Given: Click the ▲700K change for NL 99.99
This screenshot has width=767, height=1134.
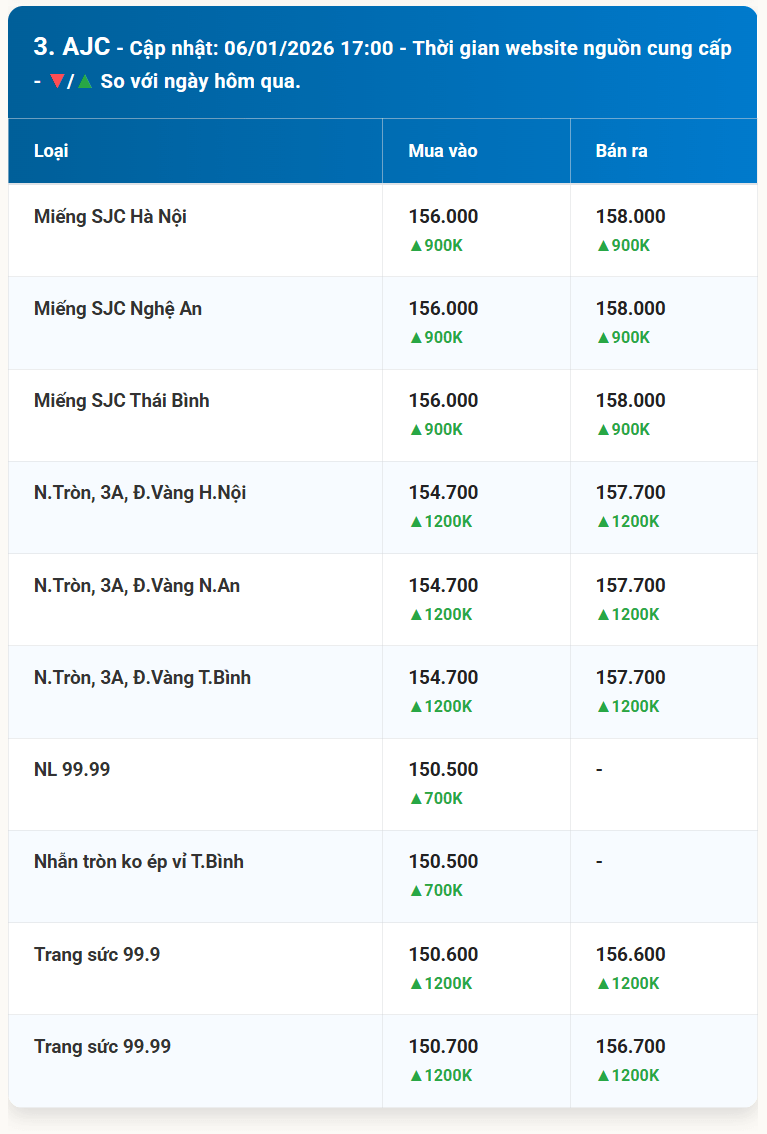Looking at the screenshot, I should pos(437,798).
